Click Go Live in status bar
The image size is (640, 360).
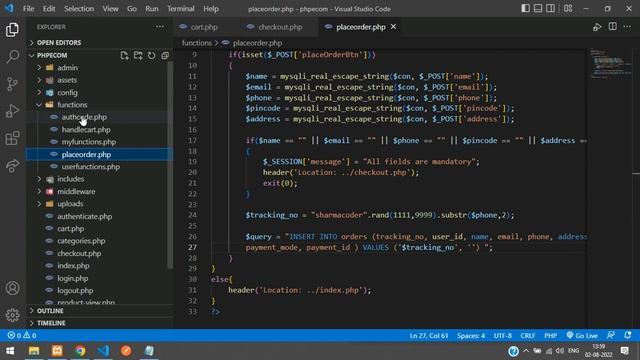582,336
